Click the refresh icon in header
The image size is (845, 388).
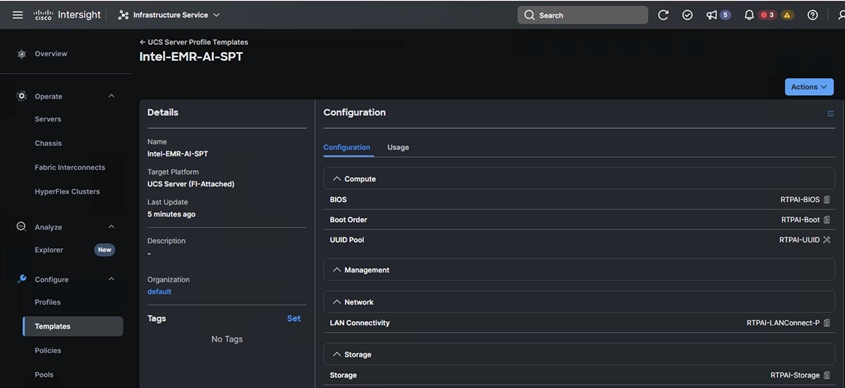(x=663, y=15)
